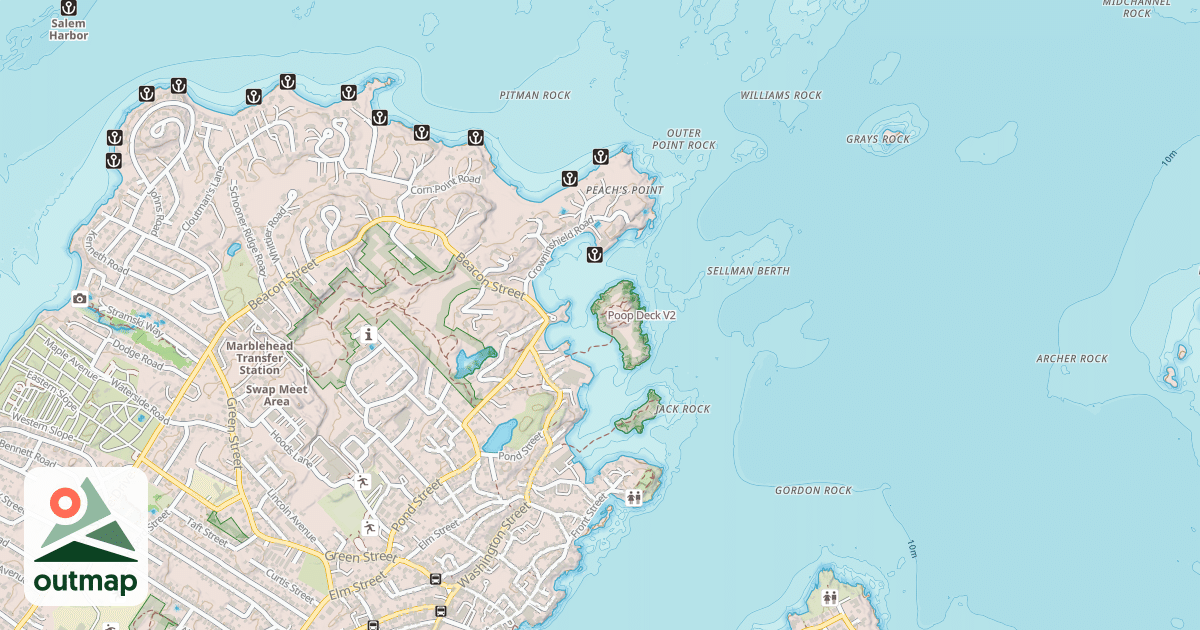The image size is (1200, 630).
Task: Select the Cloutman's Lane label
Action: pyautogui.click(x=203, y=200)
